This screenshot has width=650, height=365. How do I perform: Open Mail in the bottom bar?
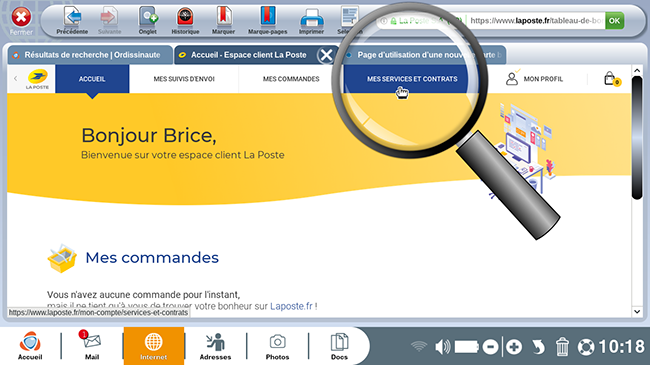point(92,346)
